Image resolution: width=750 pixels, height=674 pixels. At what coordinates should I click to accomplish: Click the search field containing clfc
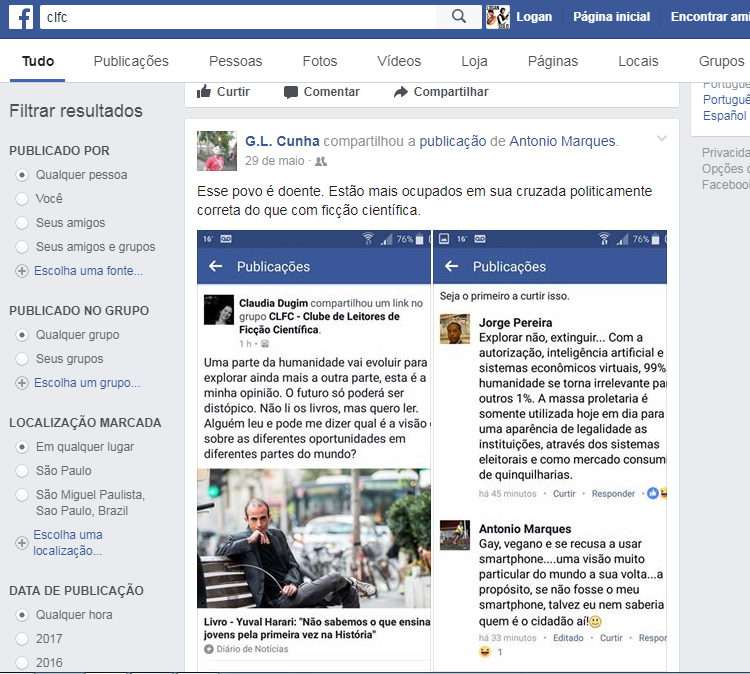[238, 17]
